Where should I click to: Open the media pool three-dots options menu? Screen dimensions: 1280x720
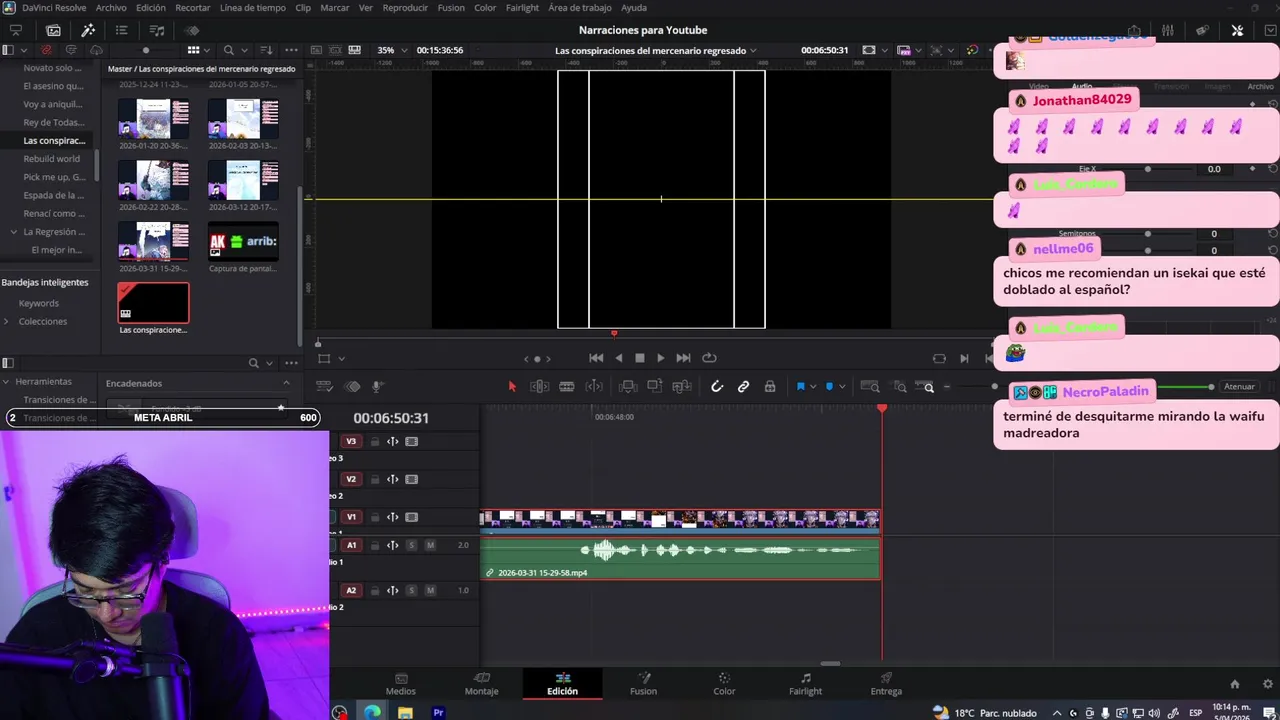[291, 50]
